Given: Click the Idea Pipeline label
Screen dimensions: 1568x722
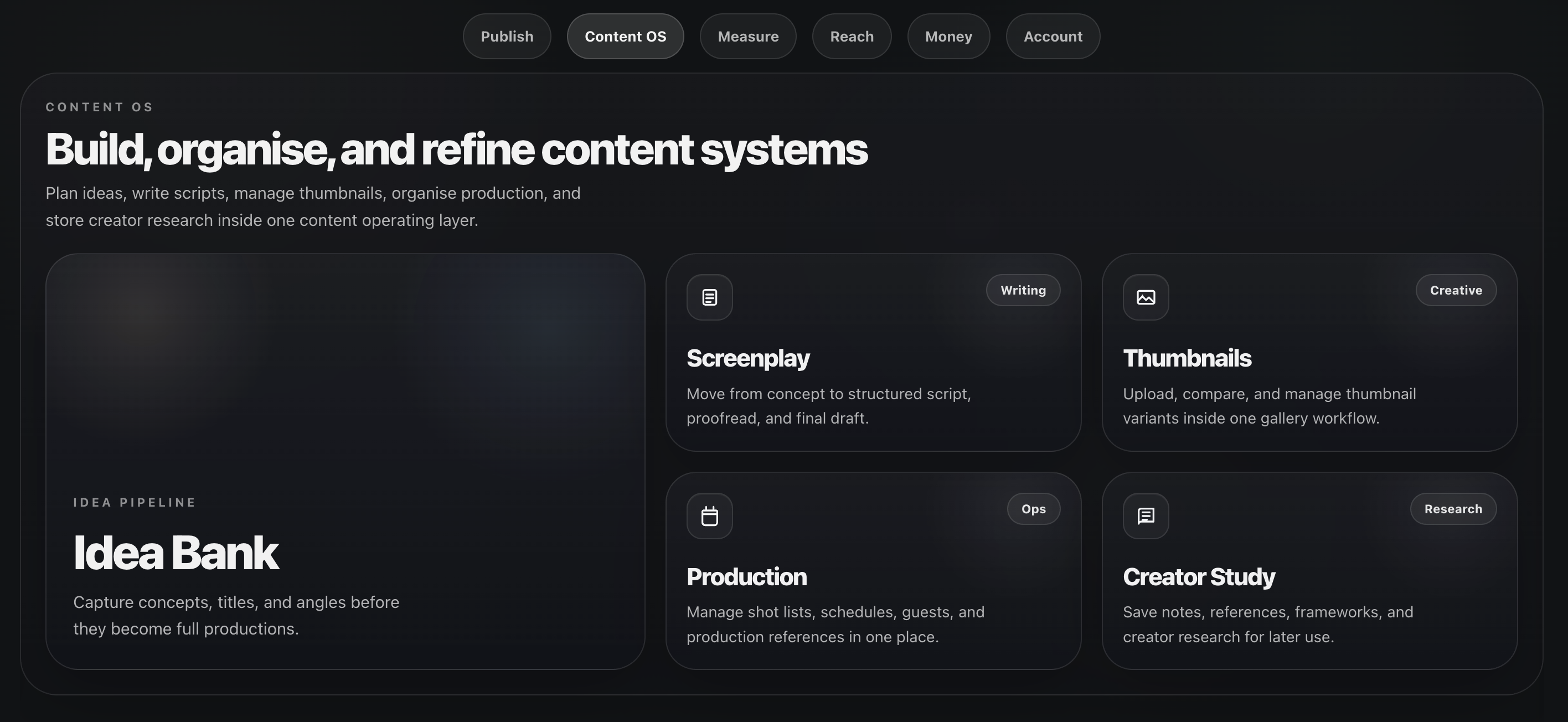Looking at the screenshot, I should click(x=135, y=502).
